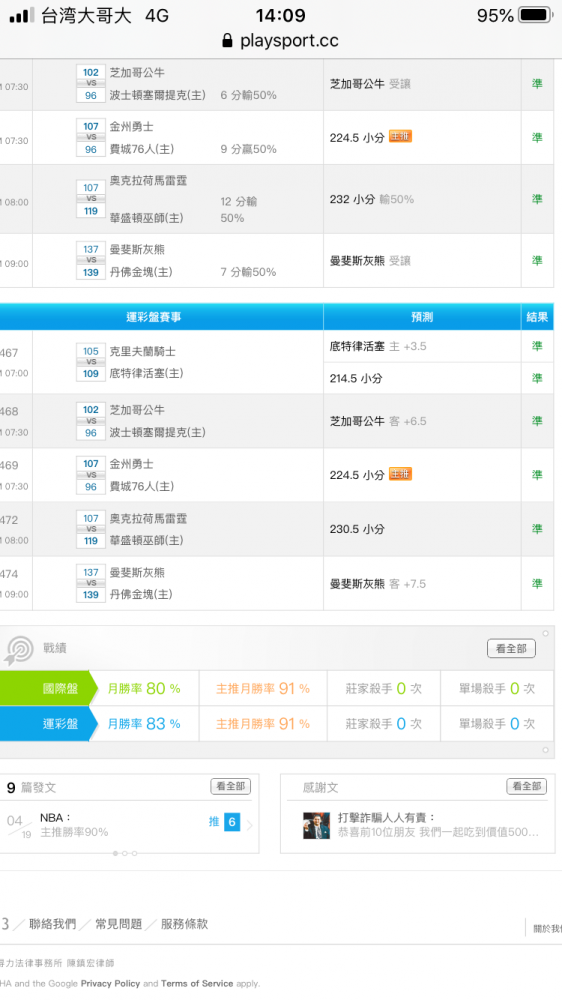The image size is (562, 1000).
Task: Select the user avatar in 感謝文
Action: [x=316, y=825]
